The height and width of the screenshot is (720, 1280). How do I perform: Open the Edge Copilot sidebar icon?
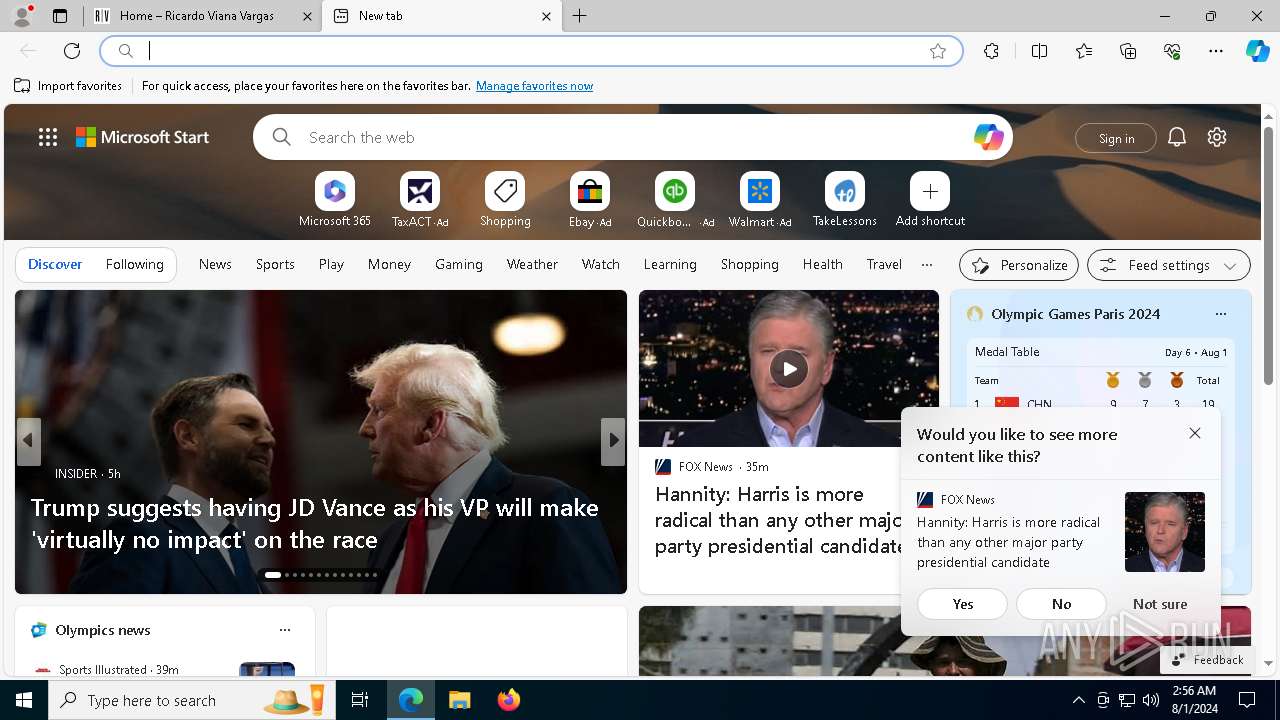click(x=1257, y=51)
